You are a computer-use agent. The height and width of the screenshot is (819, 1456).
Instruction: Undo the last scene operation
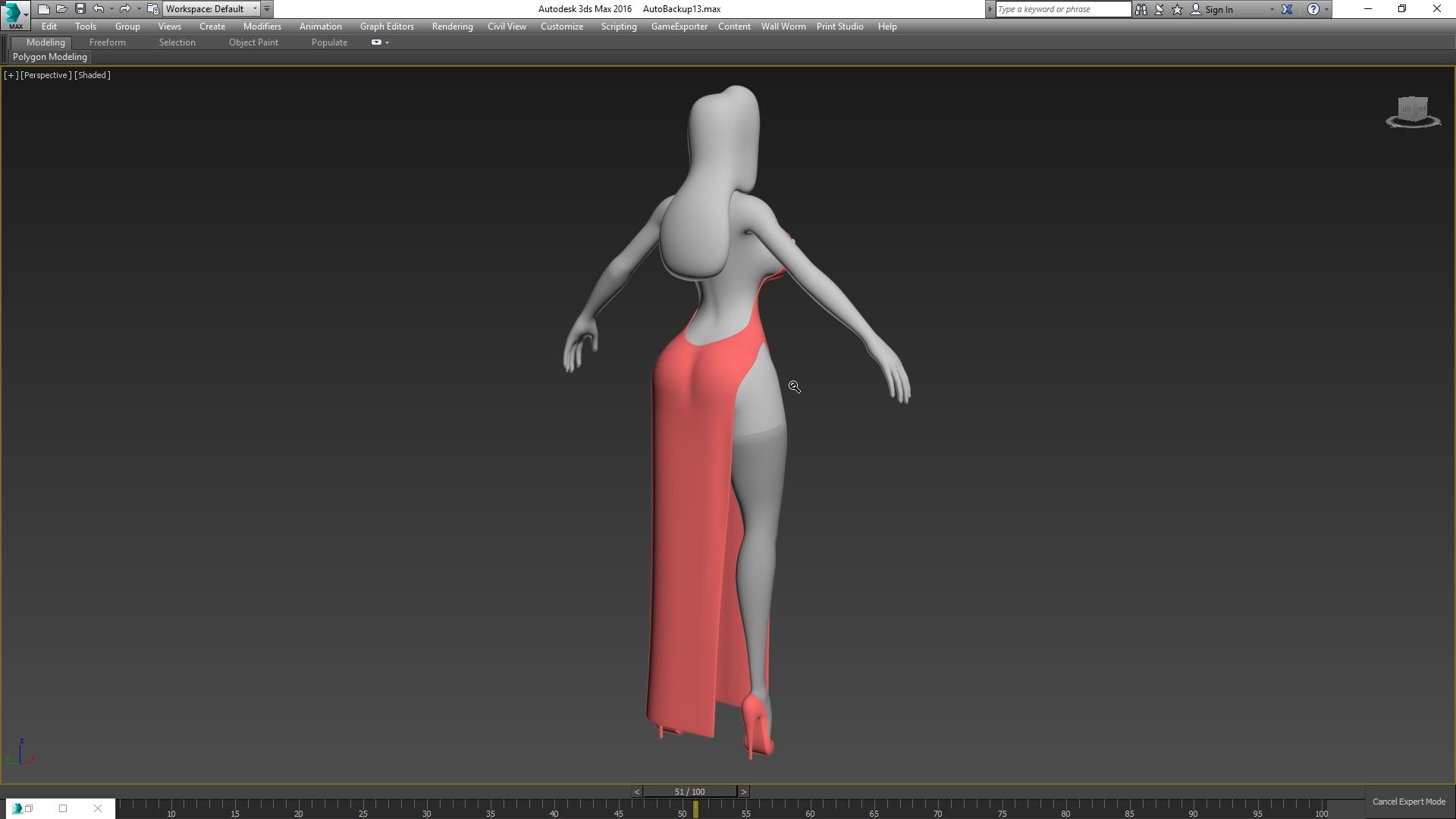click(98, 9)
